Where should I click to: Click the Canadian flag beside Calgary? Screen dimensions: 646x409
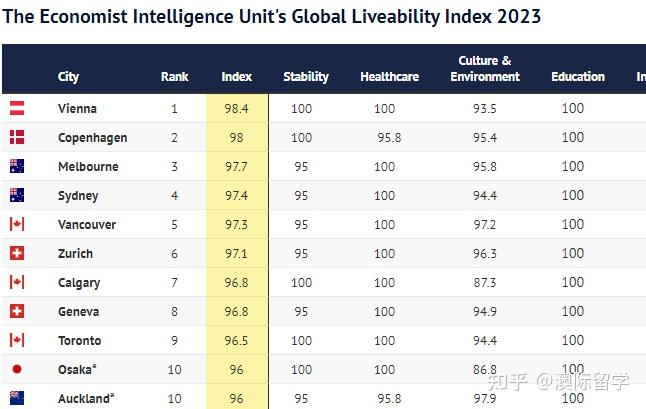coord(17,282)
